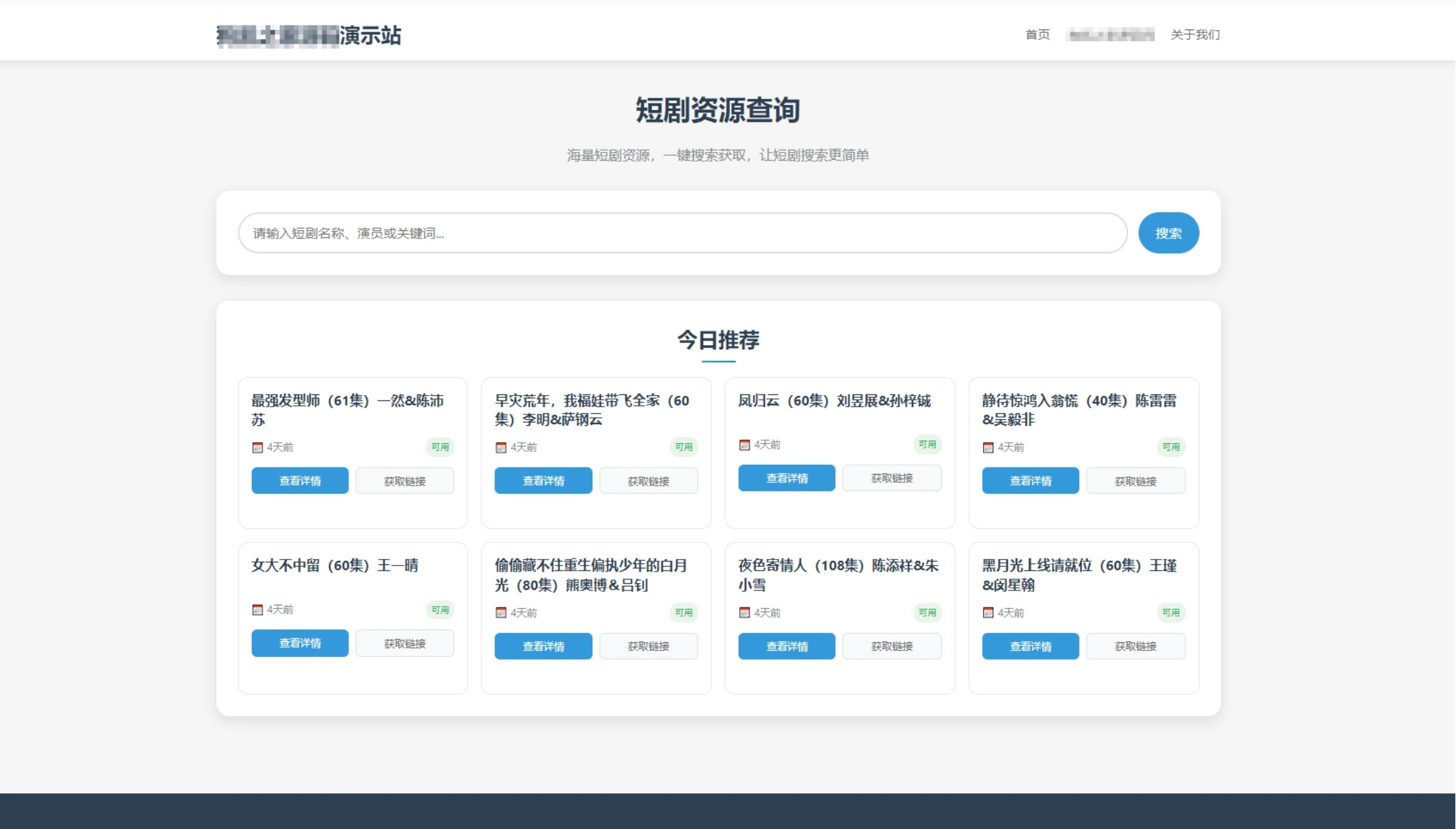View details for 女大不中留（60集）
The image size is (1456, 829).
click(x=300, y=644)
